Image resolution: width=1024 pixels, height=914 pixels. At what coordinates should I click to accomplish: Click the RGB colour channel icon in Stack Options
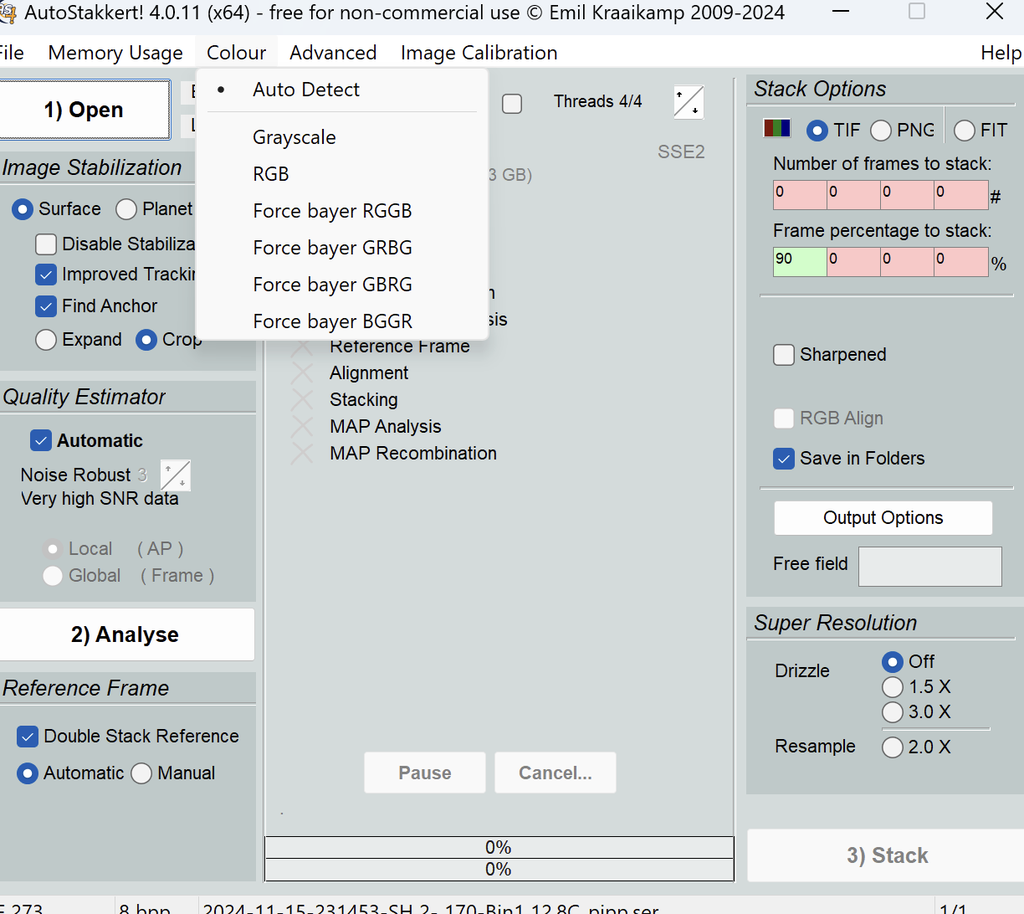[x=776, y=128]
